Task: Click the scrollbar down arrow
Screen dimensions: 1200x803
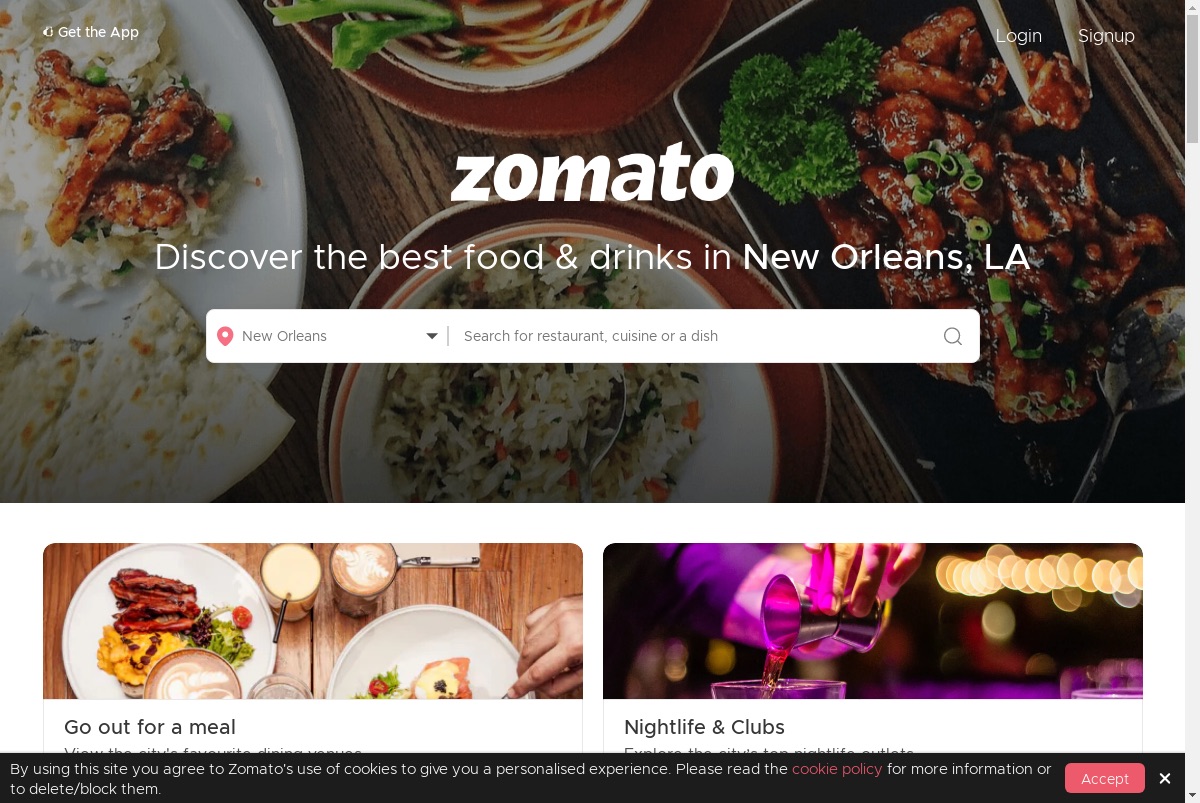Action: [1192, 795]
